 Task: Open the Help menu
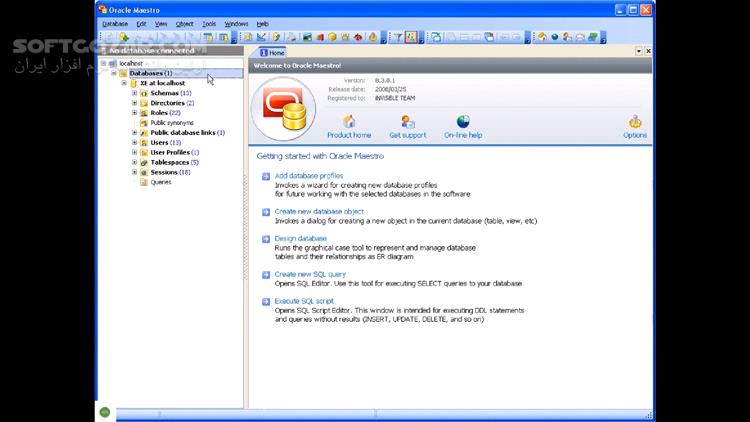pyautogui.click(x=263, y=23)
